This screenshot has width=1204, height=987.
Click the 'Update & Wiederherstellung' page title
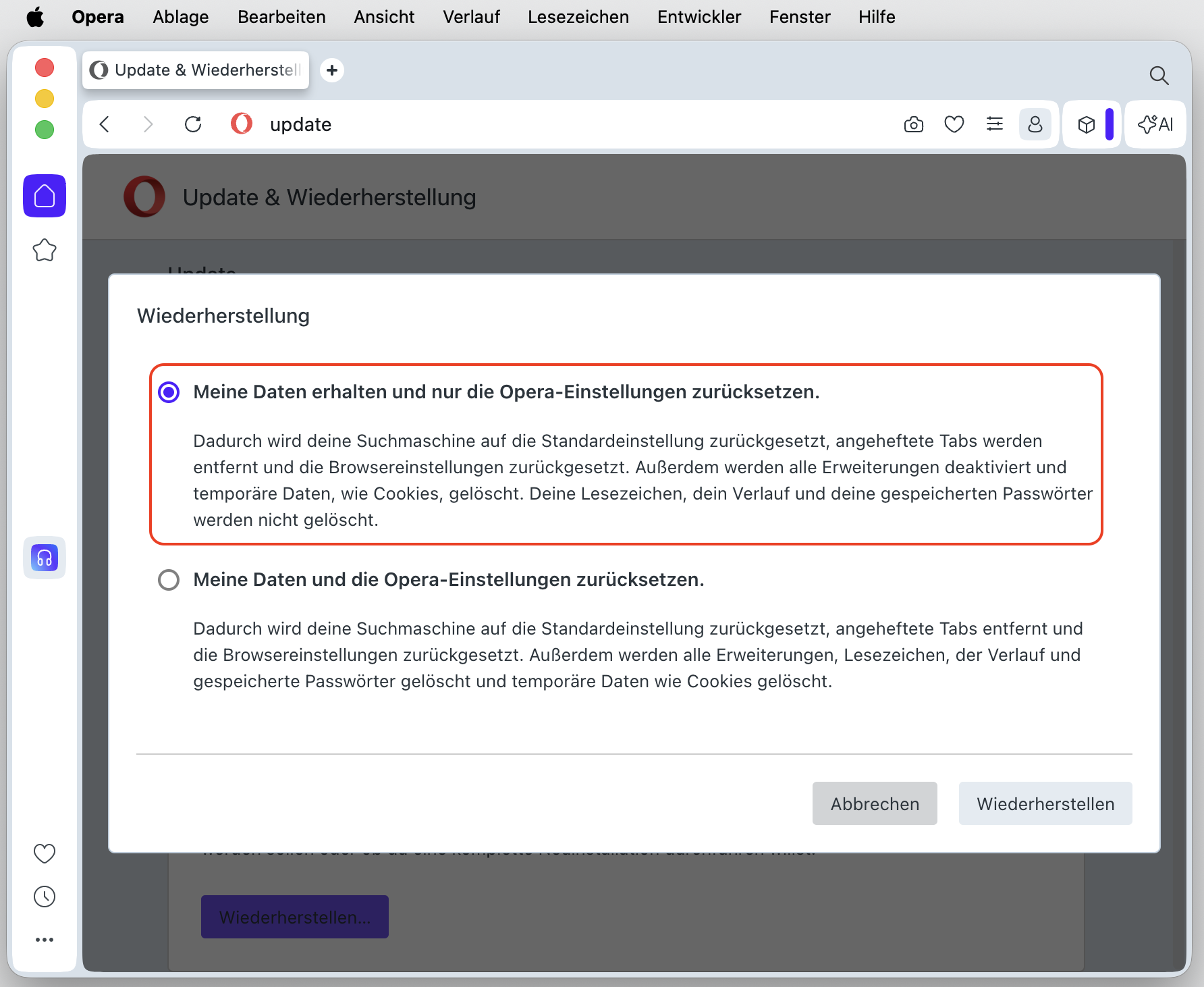(x=329, y=197)
